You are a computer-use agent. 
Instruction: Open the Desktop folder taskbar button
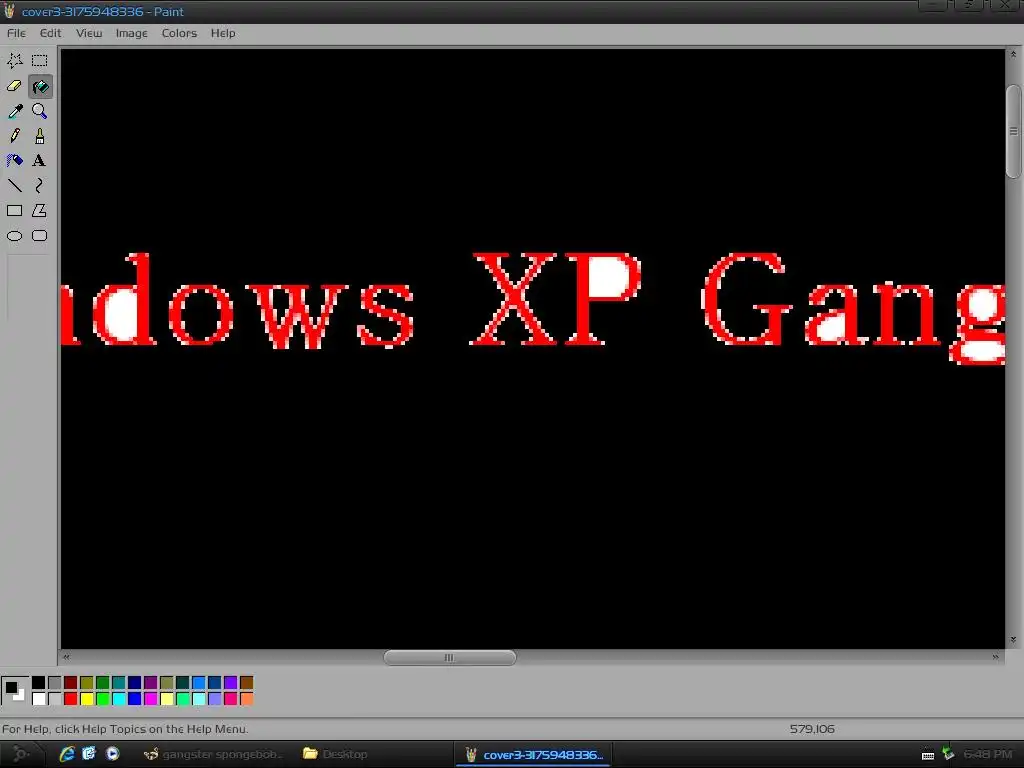336,754
